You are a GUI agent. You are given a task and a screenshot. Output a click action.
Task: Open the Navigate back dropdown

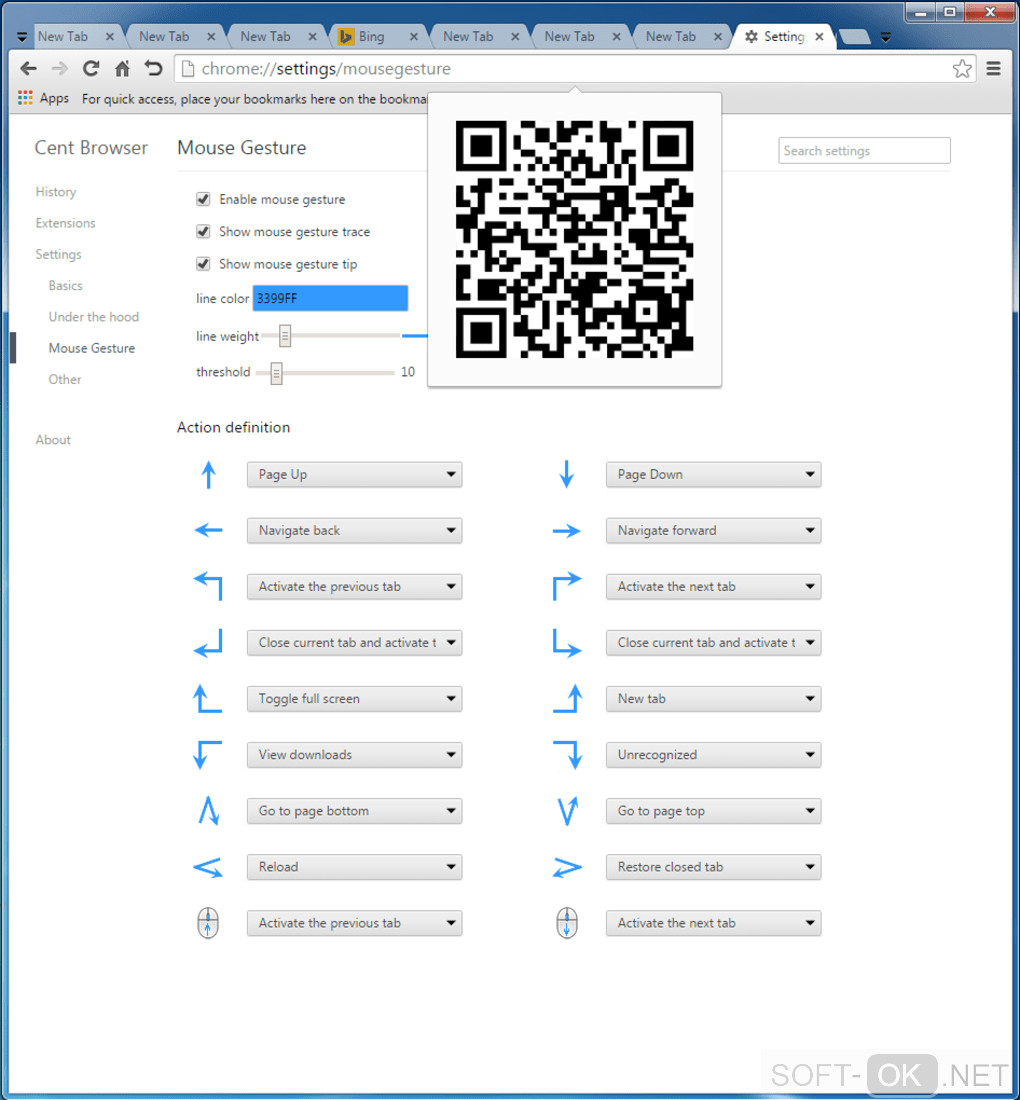pos(354,531)
